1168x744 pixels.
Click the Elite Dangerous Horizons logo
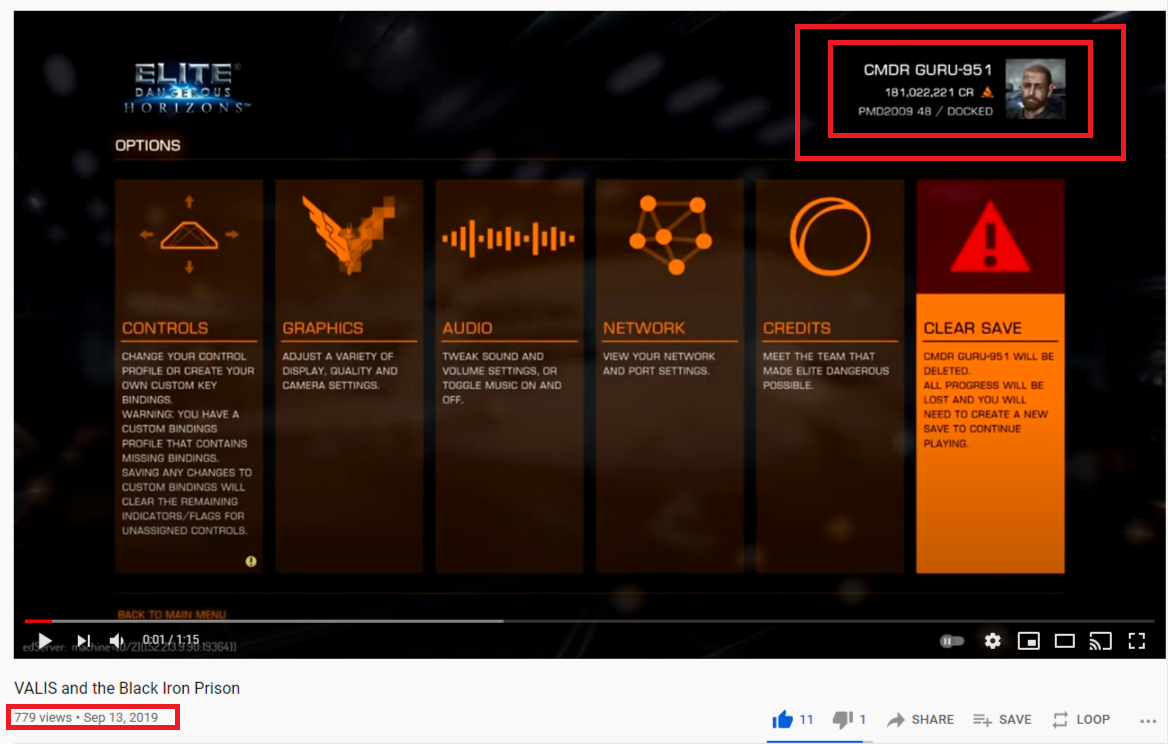186,88
